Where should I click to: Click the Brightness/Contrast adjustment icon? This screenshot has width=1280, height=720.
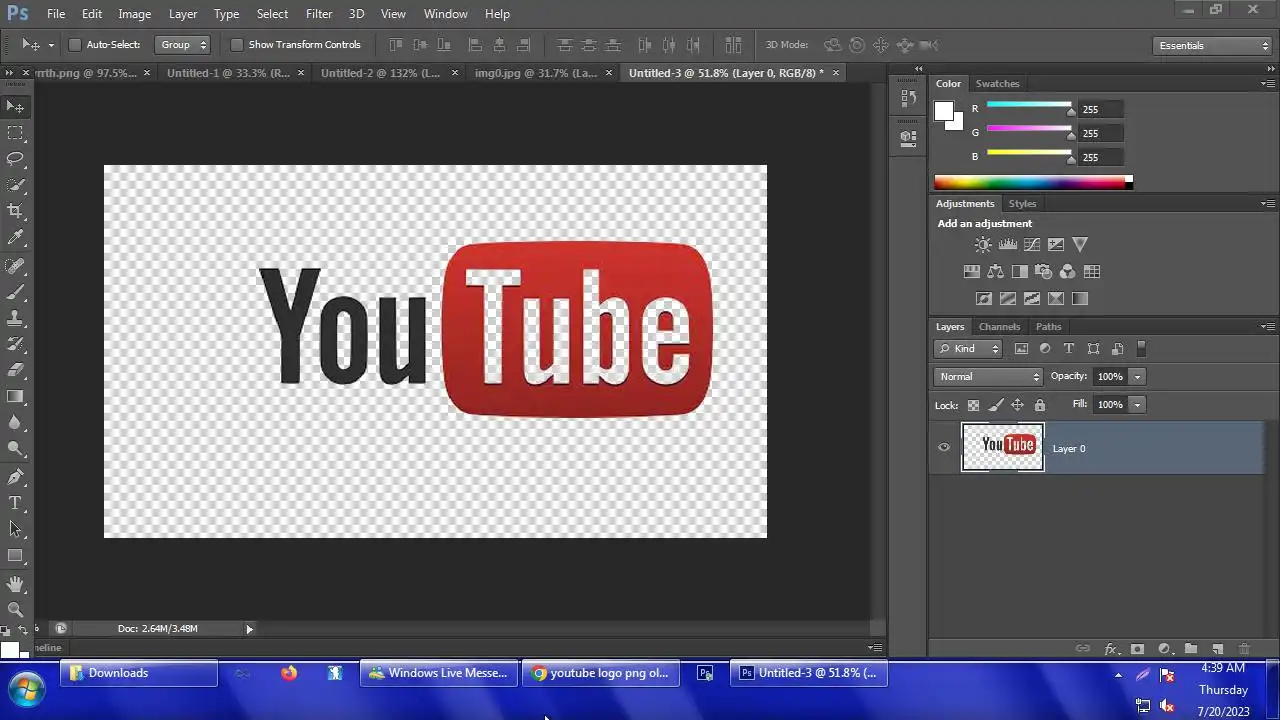point(983,245)
